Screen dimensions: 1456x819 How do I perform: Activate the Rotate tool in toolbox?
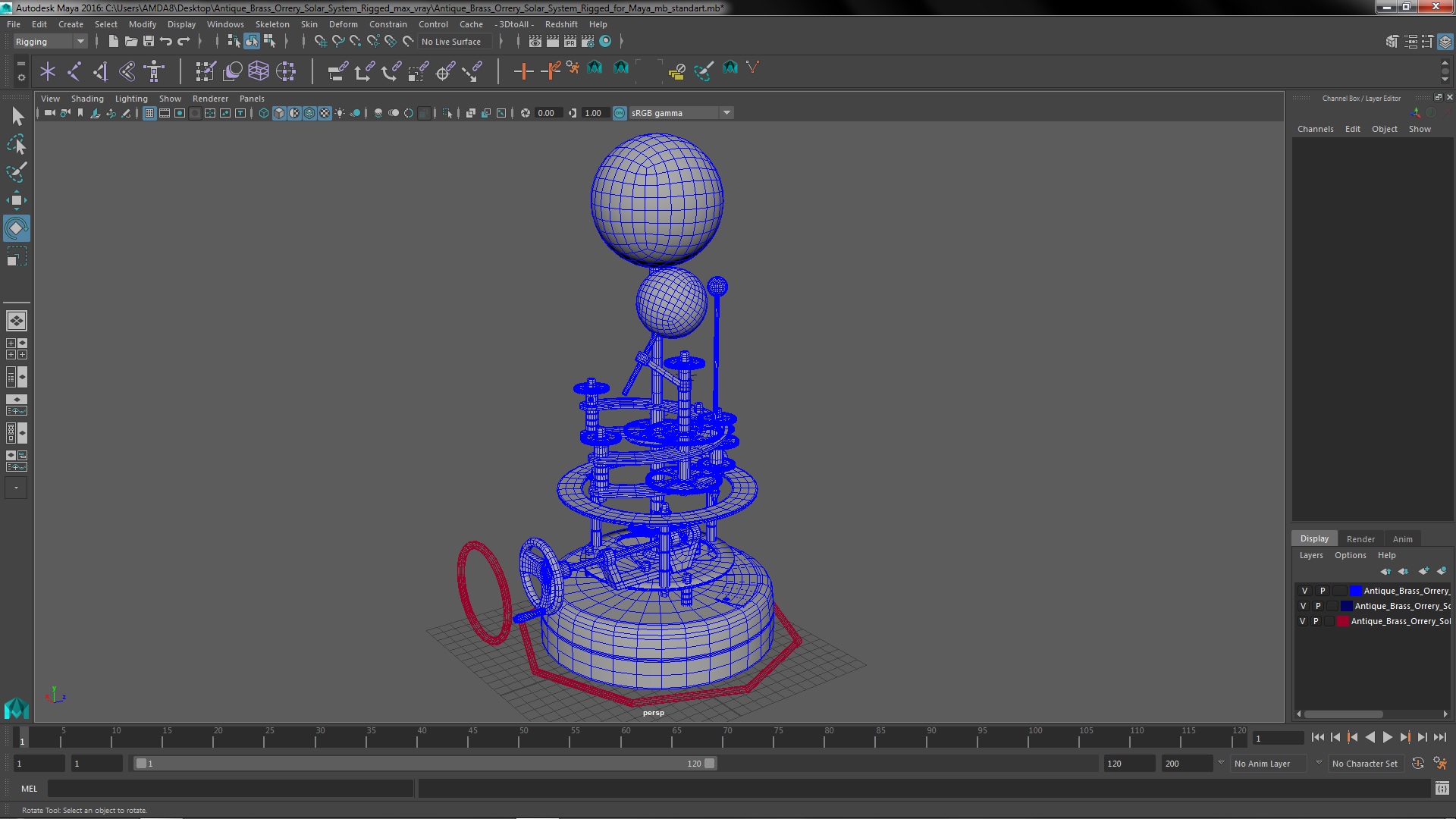click(x=17, y=228)
